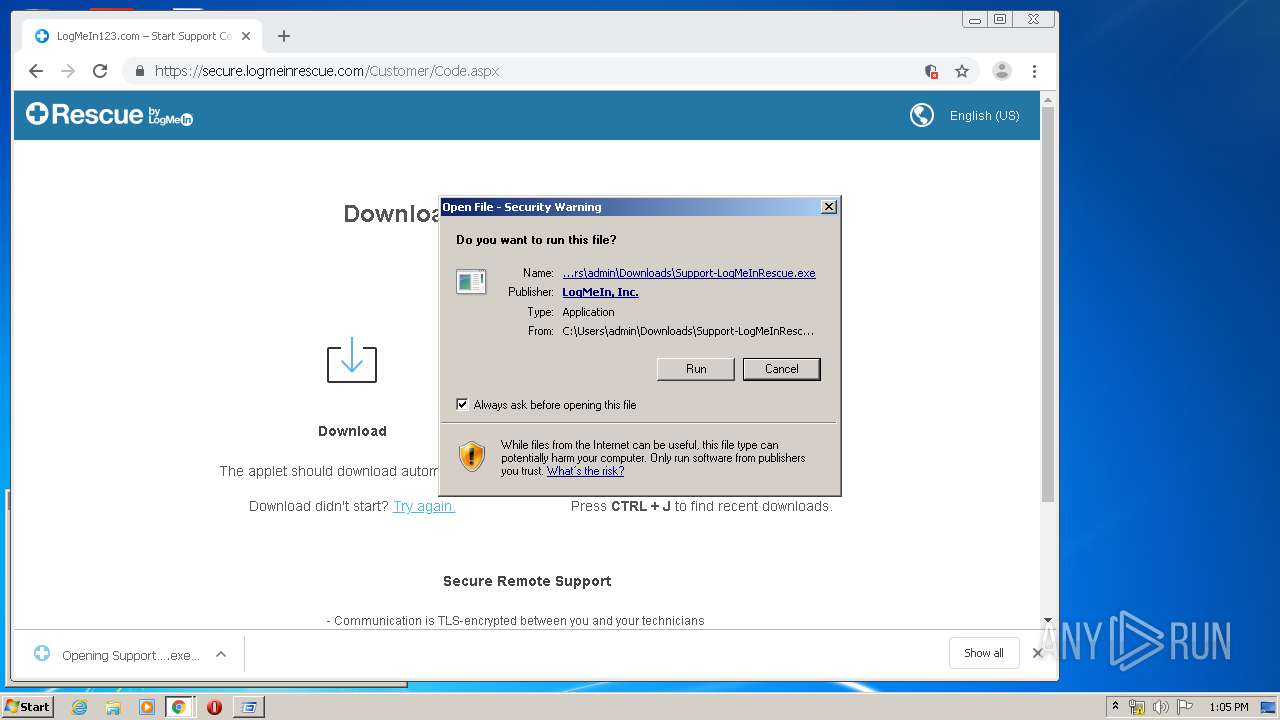Click the red Opera taskbar icon

pyautogui.click(x=214, y=707)
